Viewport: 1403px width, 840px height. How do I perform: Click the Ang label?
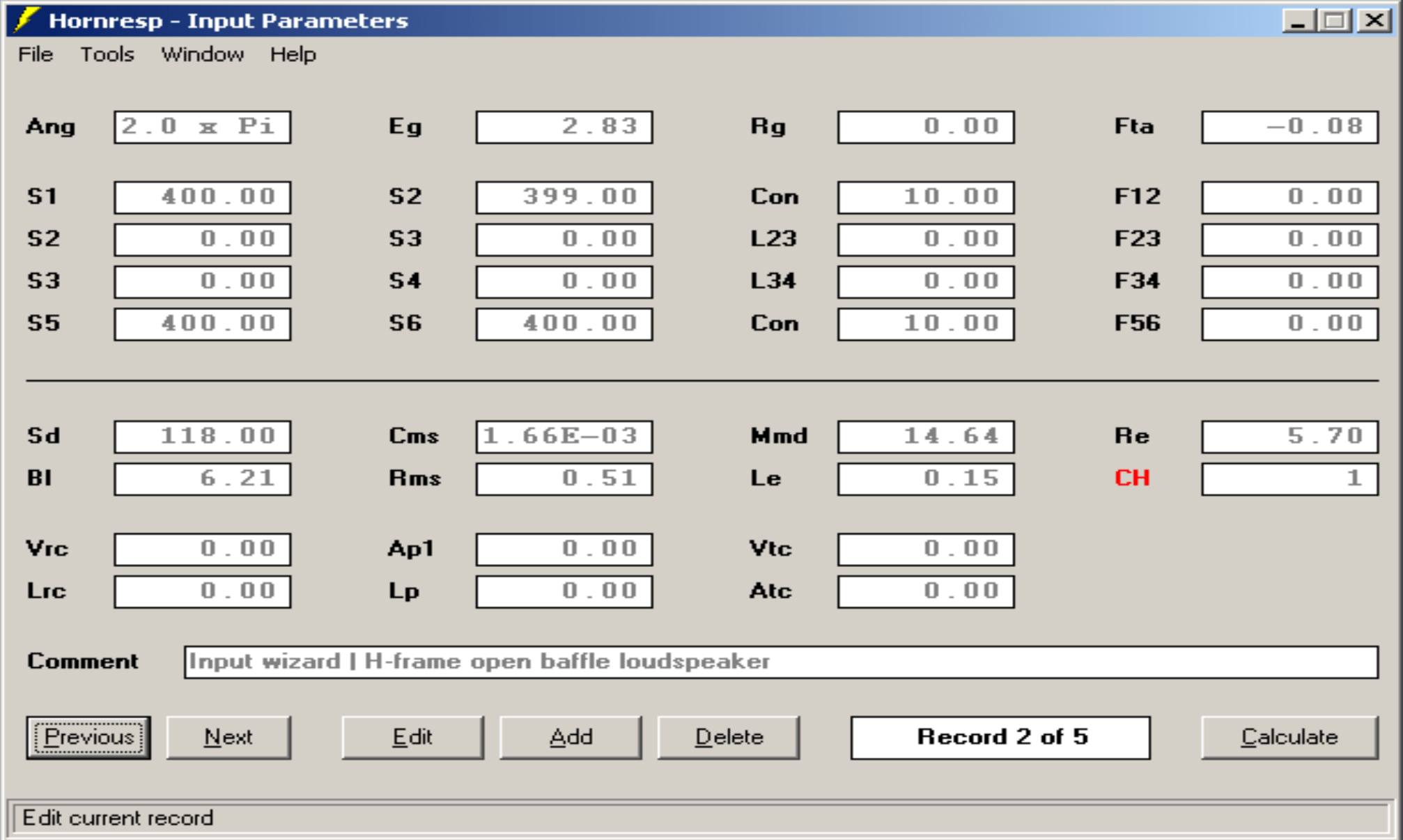coord(50,127)
